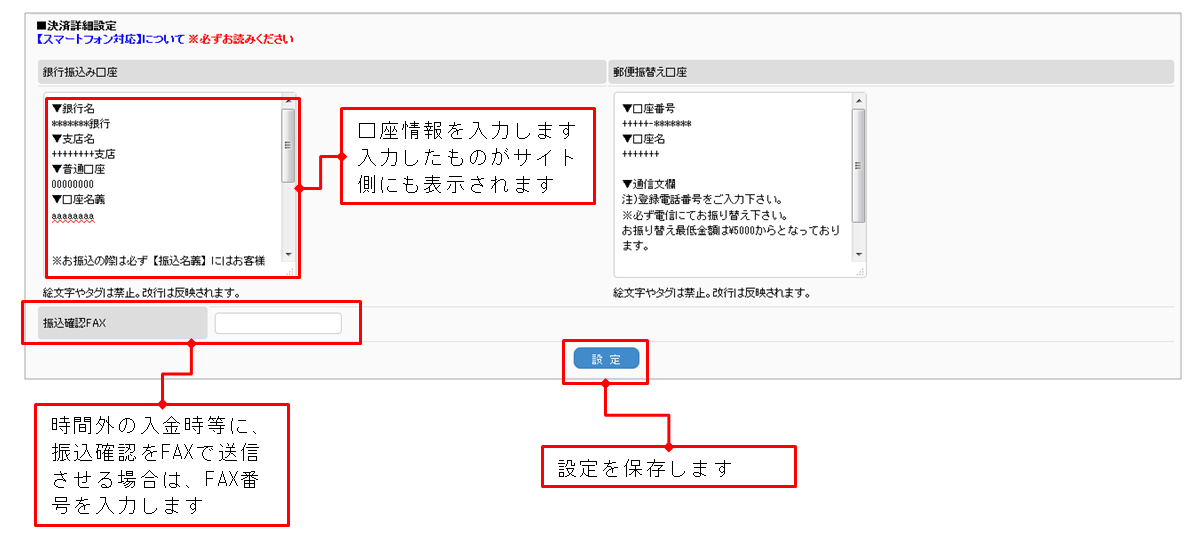The image size is (1201, 543).
Task: Click the postal account scrollbar thumb
Action: point(858,165)
